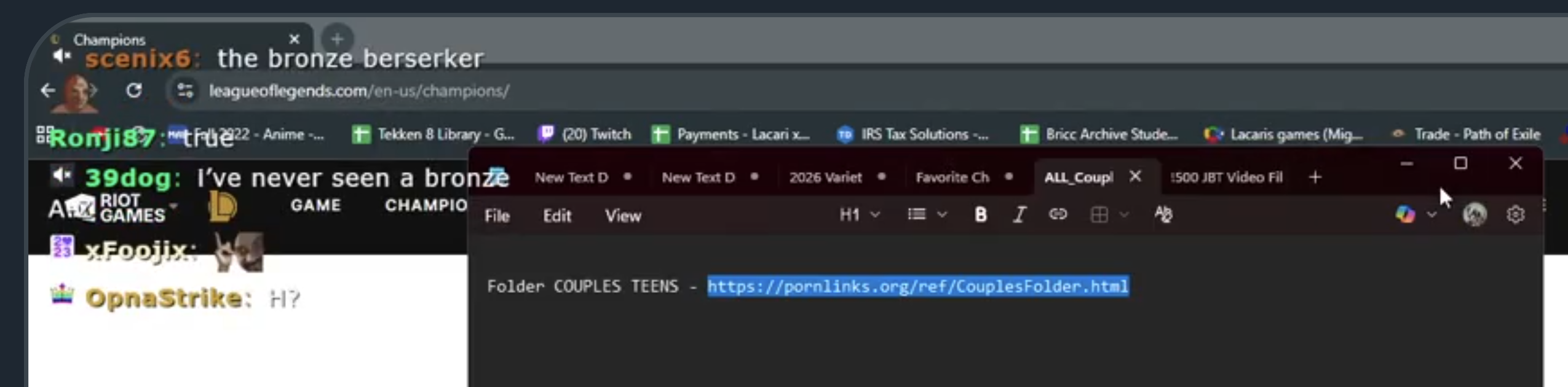Click unsaved dot on Favorite Ch tab

coord(1009,177)
